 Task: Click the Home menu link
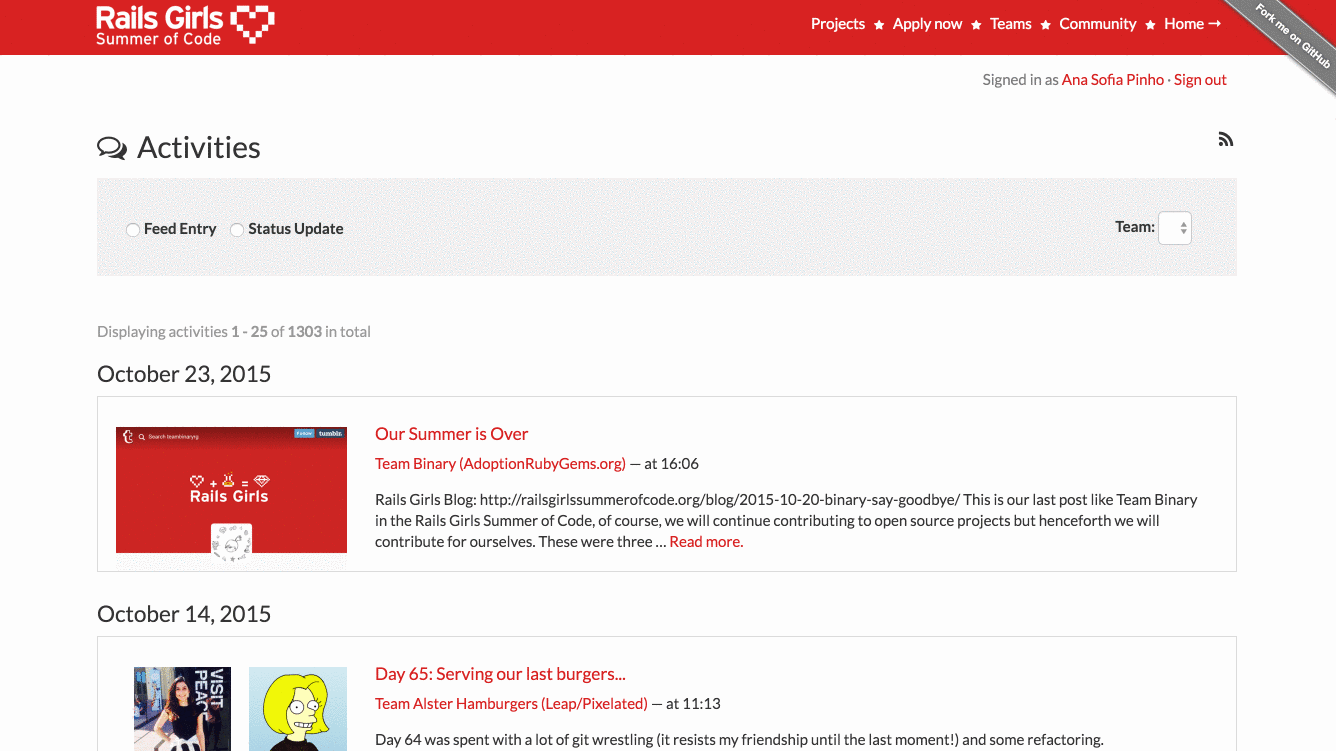coord(1192,24)
